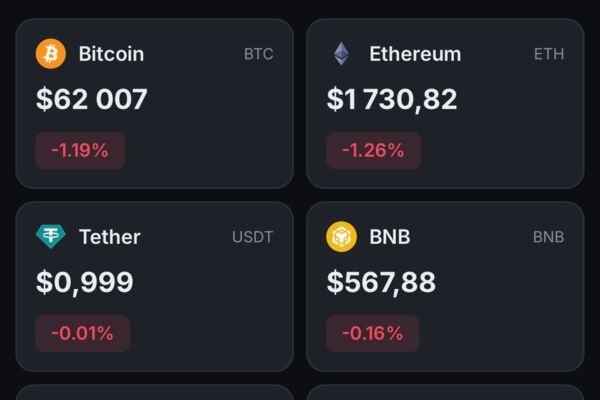Open the Bitcoin card title
This screenshot has height=400, width=600.
click(x=111, y=54)
